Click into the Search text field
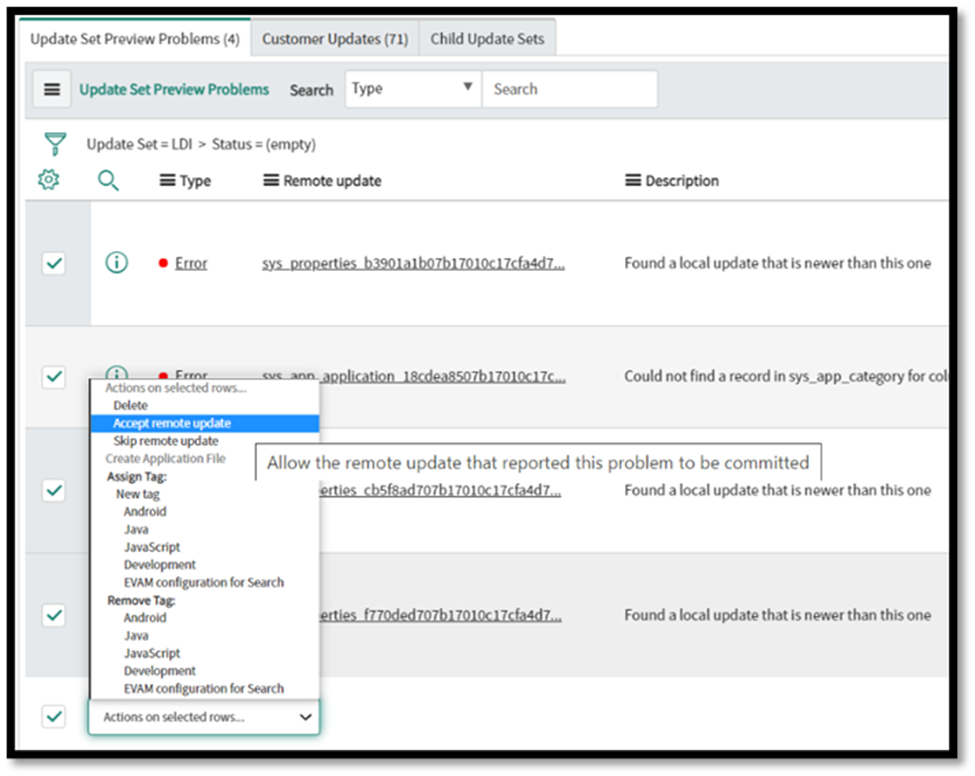Viewport: 975px width, 776px height. [x=569, y=89]
